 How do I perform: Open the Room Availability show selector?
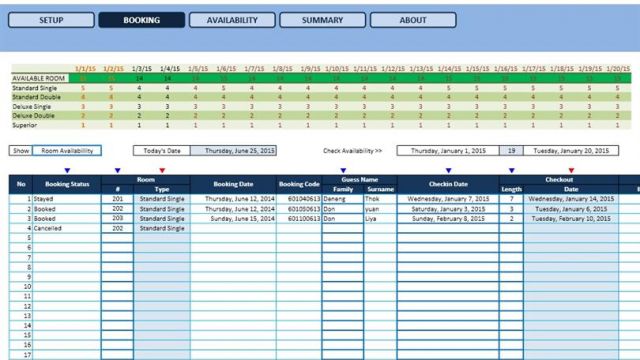pos(67,151)
